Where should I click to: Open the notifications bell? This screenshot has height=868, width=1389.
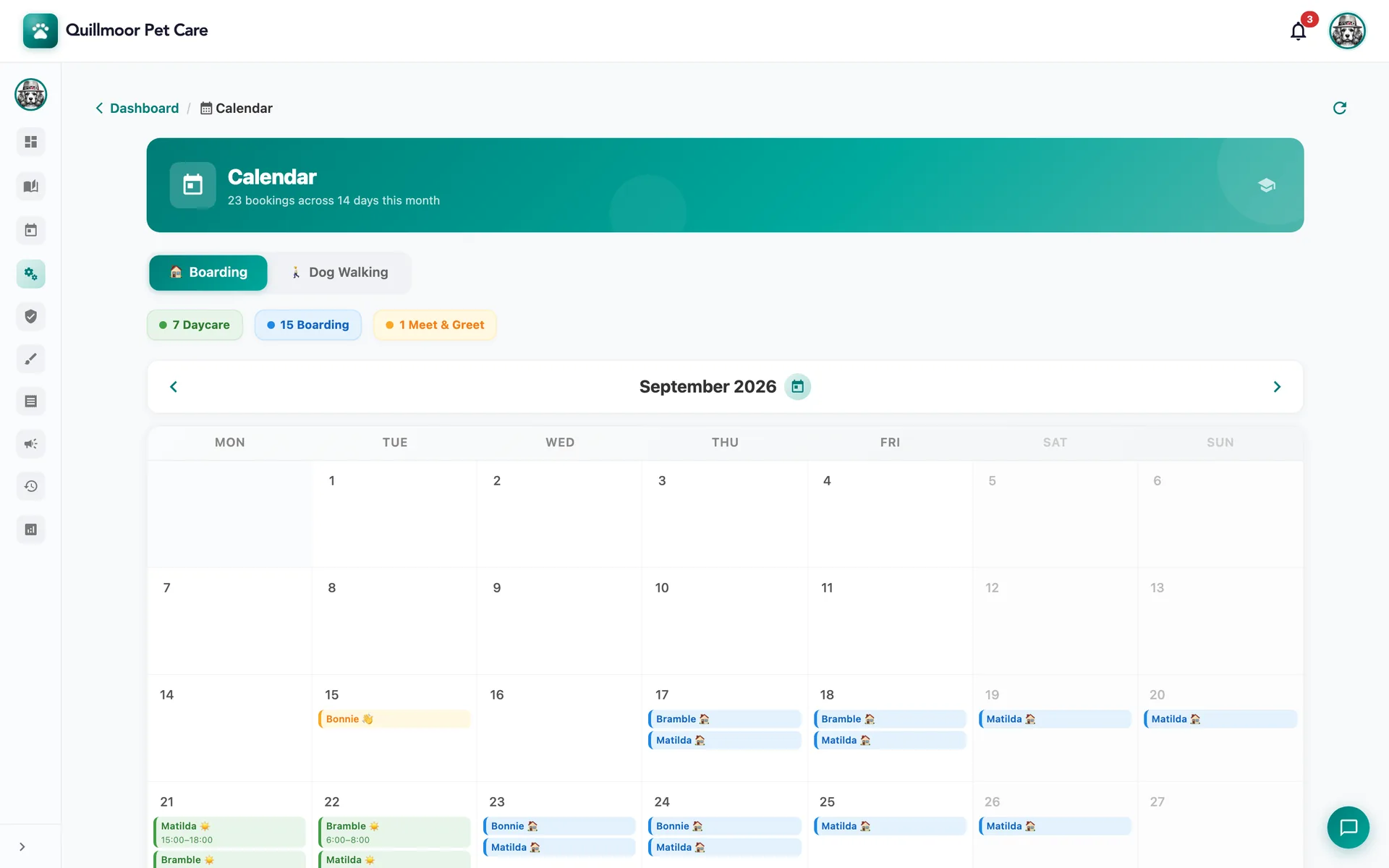coord(1298,31)
